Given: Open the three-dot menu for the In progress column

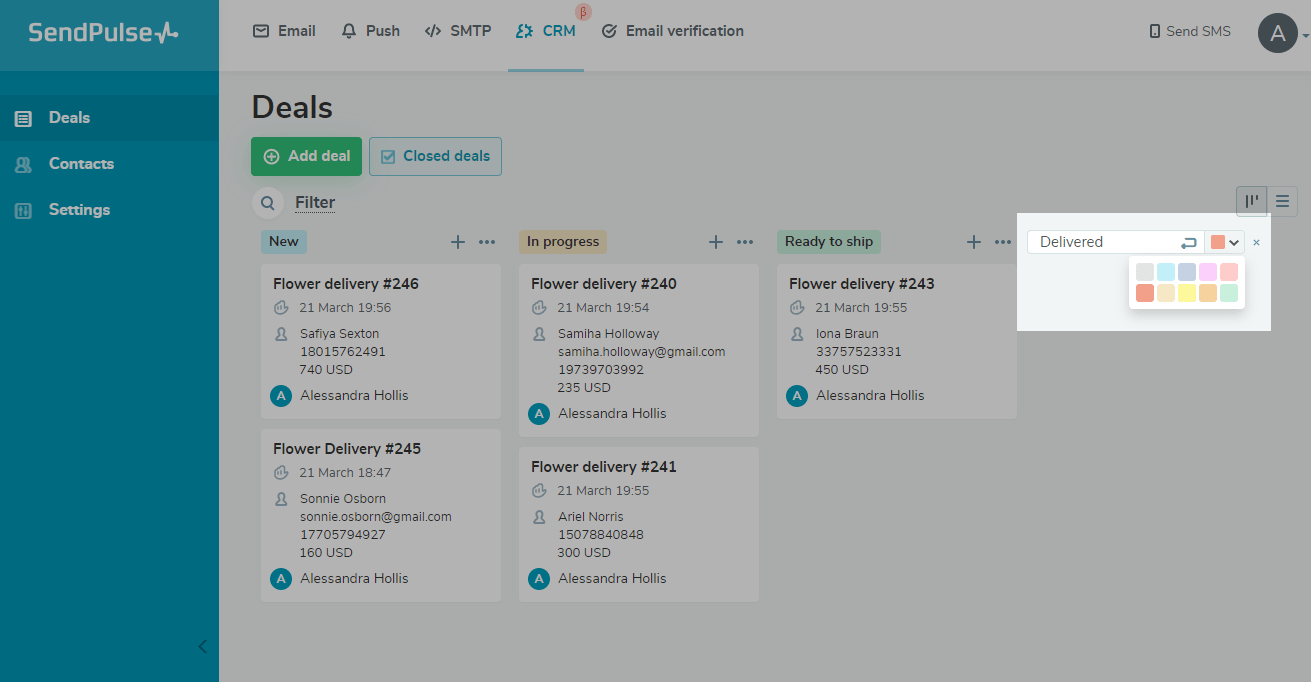Looking at the screenshot, I should (745, 242).
